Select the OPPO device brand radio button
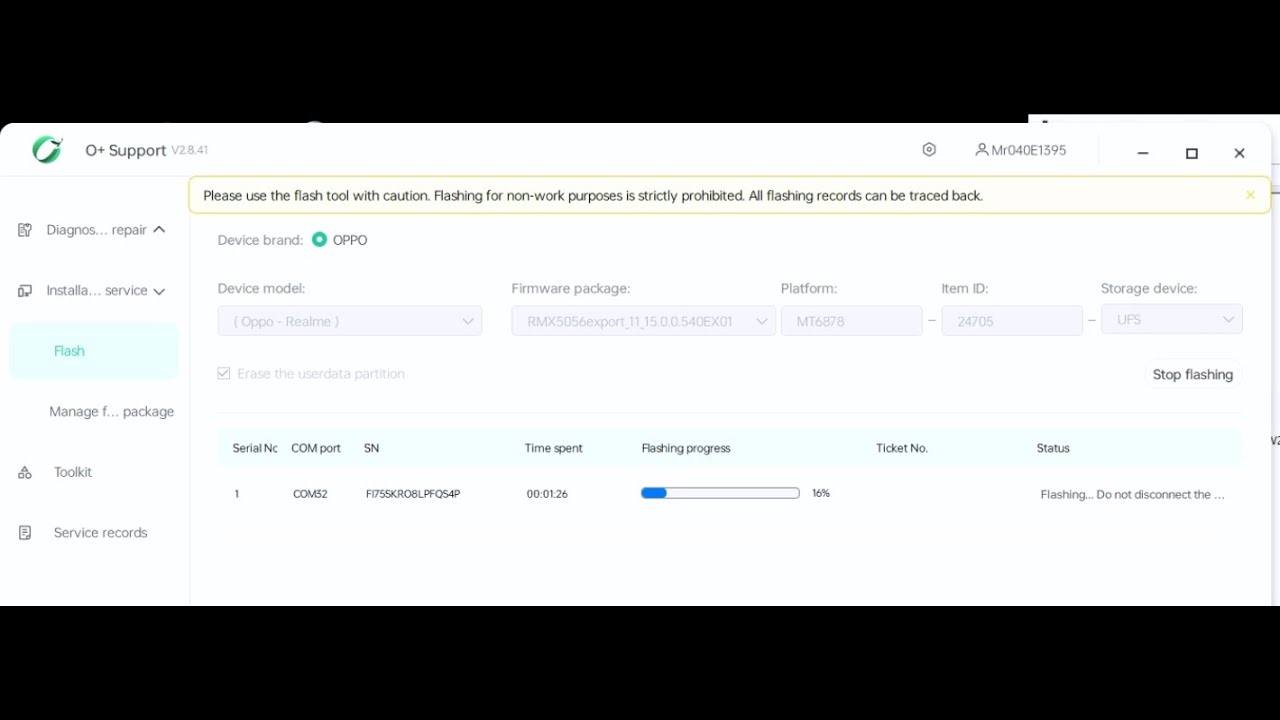This screenshot has width=1280, height=720. tap(319, 240)
